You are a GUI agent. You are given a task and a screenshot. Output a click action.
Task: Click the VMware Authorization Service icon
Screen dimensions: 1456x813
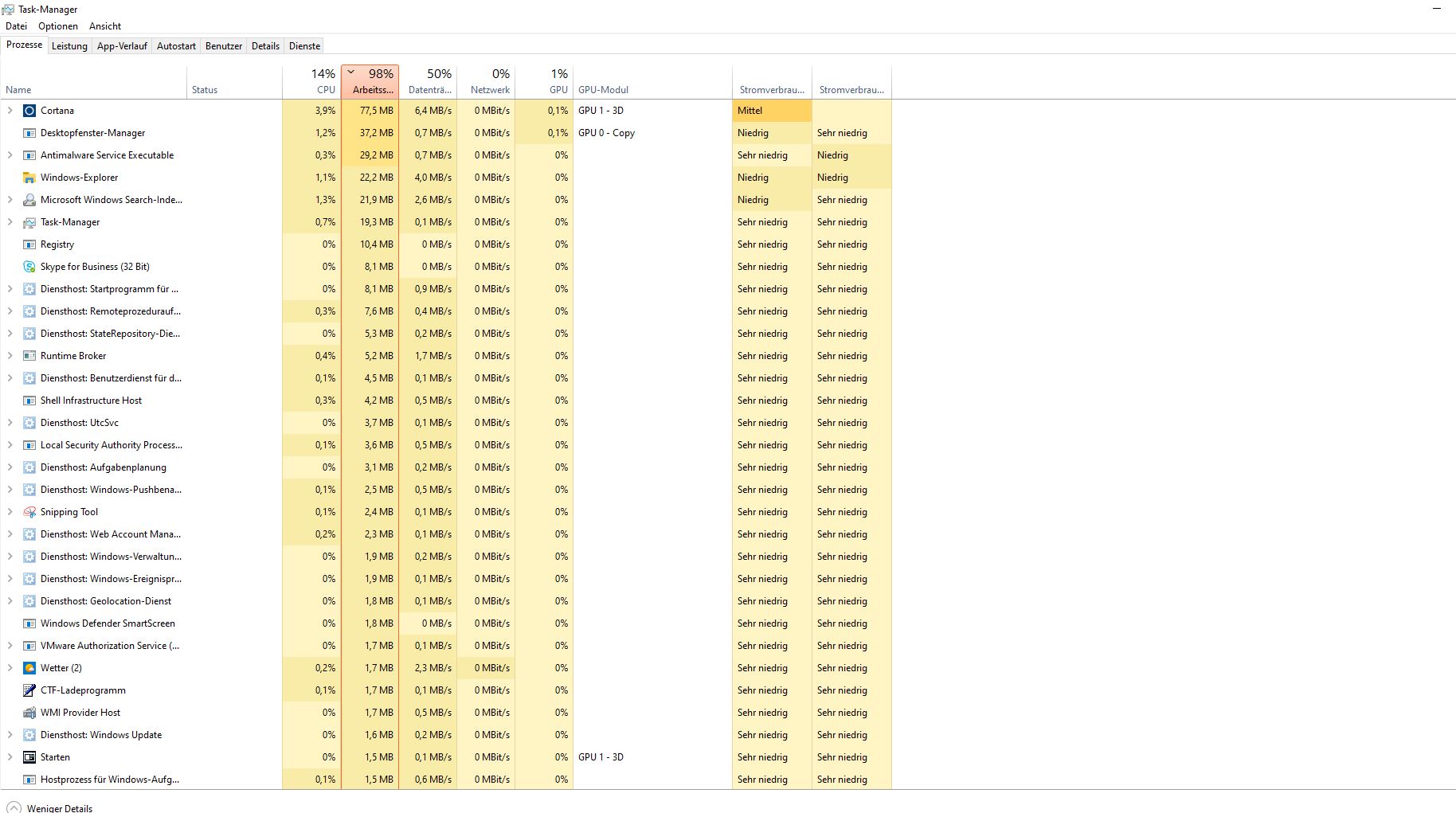point(29,646)
